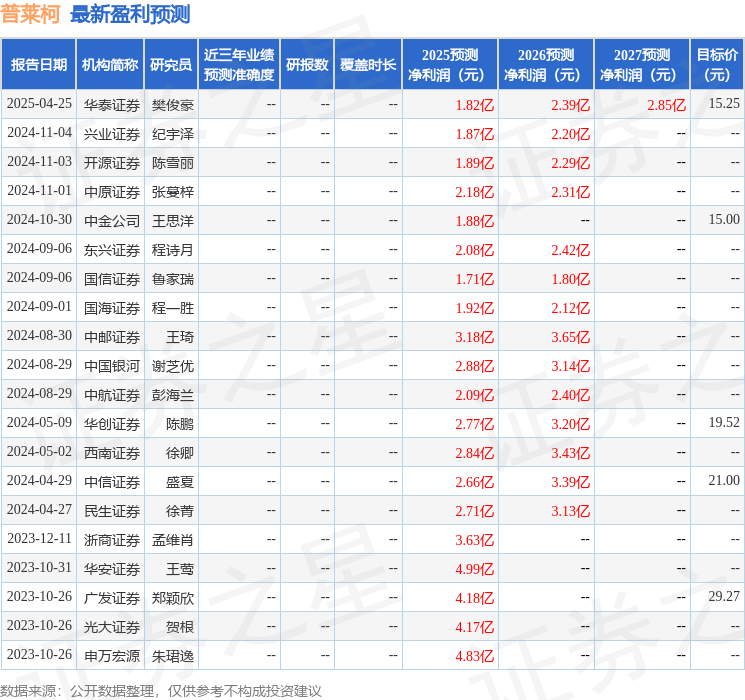The width and height of the screenshot is (745, 700).
Task: Select the 浙商证券 institution cell
Action: point(112,540)
